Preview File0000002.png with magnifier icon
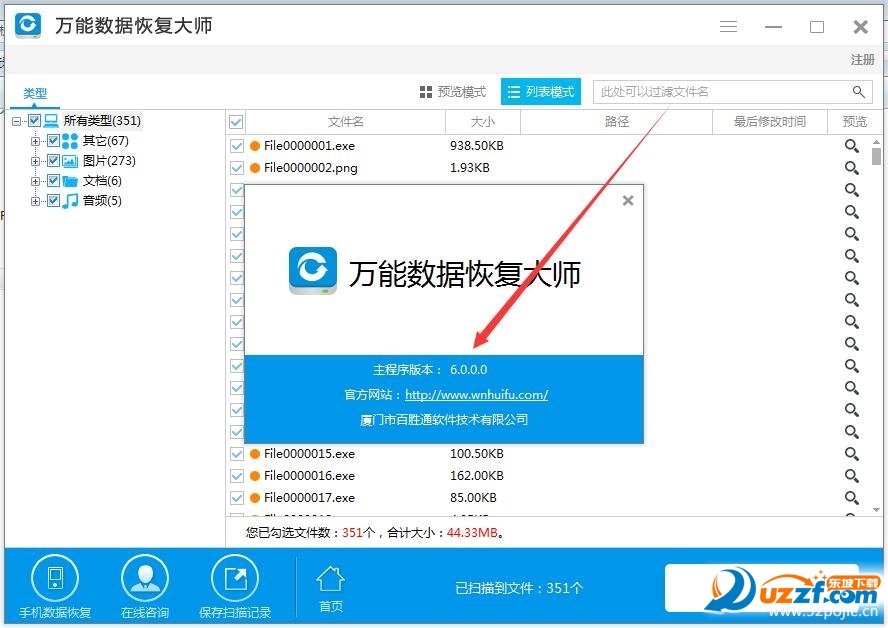888x628 pixels. click(x=851, y=168)
